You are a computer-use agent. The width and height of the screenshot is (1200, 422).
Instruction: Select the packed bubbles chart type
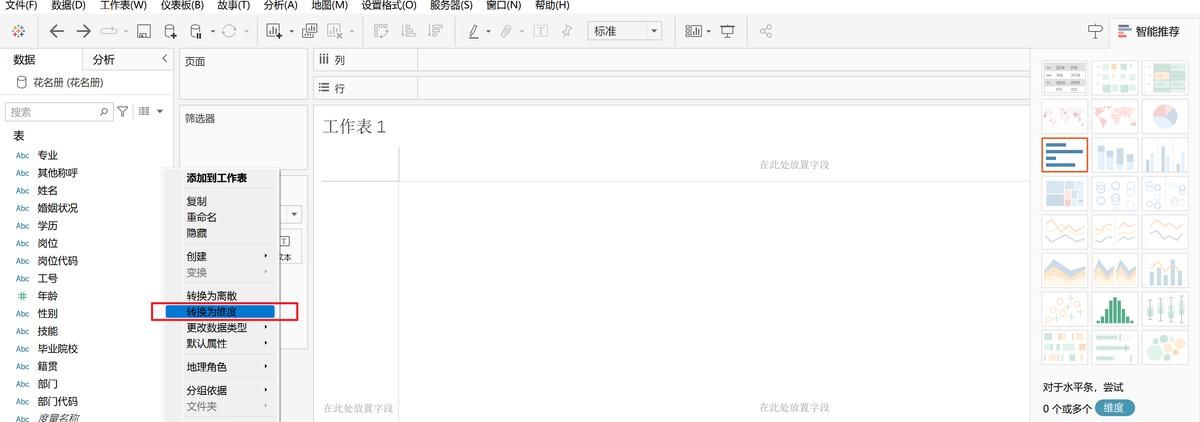tap(1164, 348)
